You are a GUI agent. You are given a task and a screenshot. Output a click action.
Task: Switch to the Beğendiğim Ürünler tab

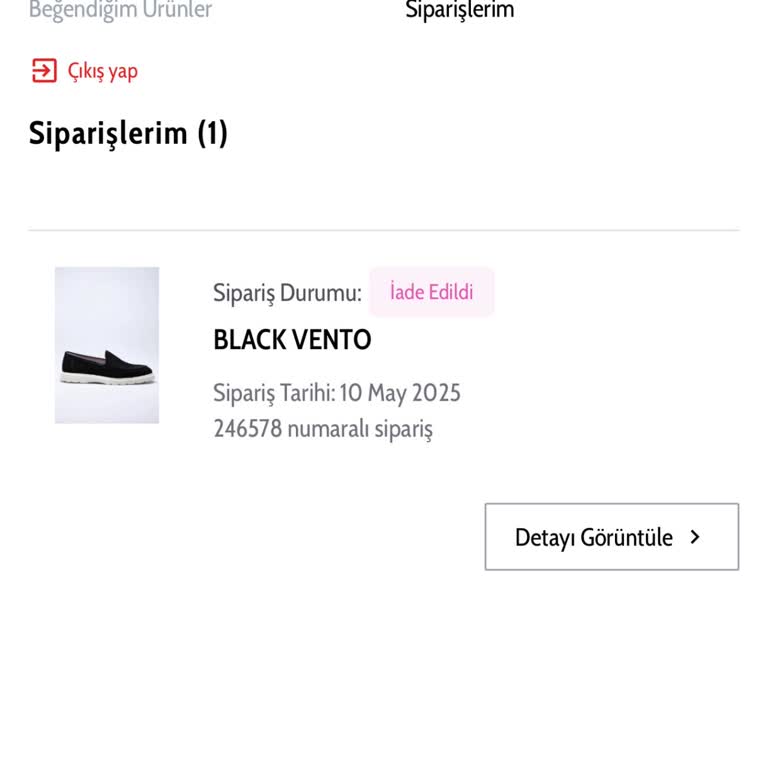coord(120,10)
